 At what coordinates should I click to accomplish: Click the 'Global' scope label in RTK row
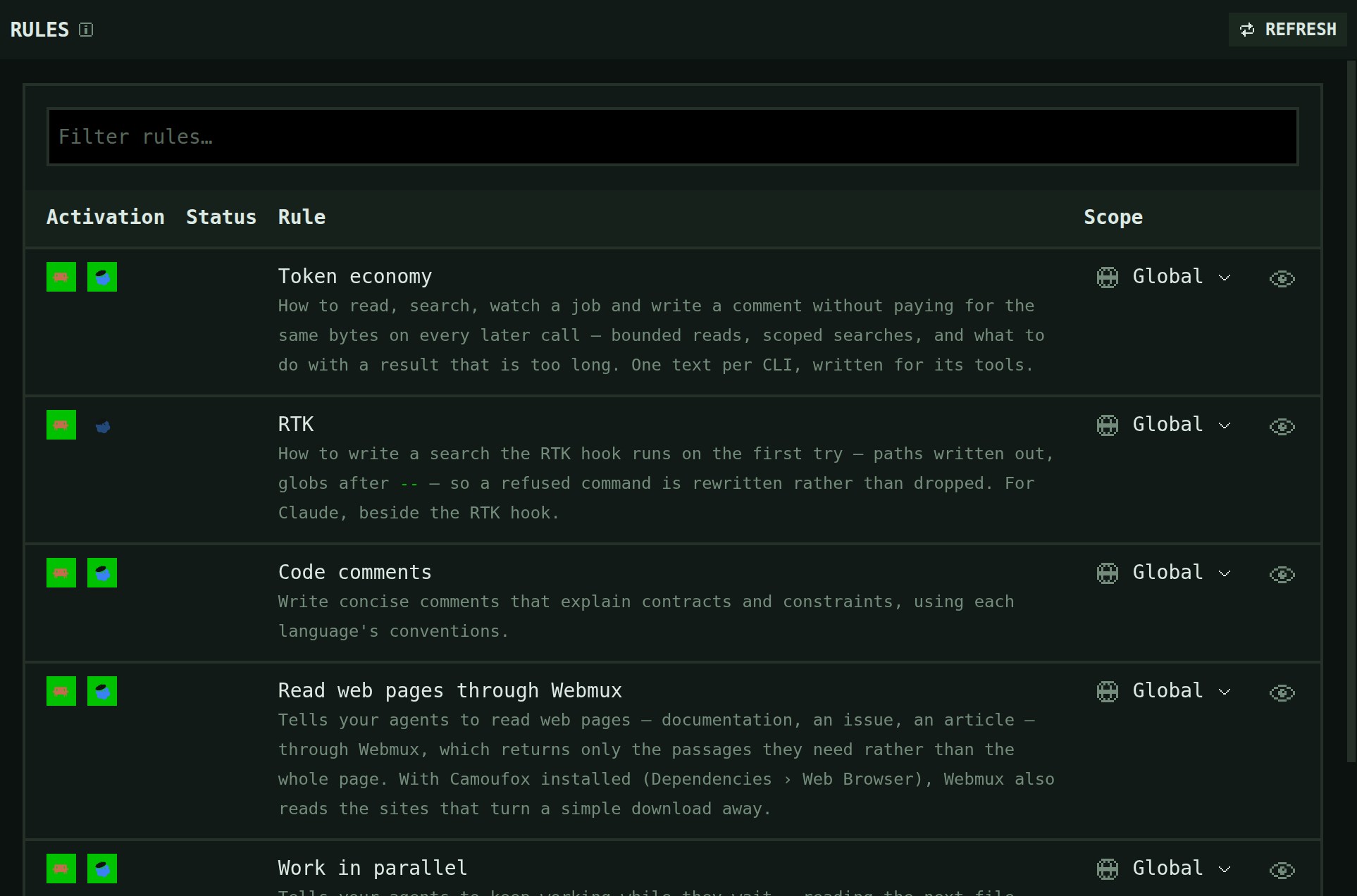(1167, 424)
